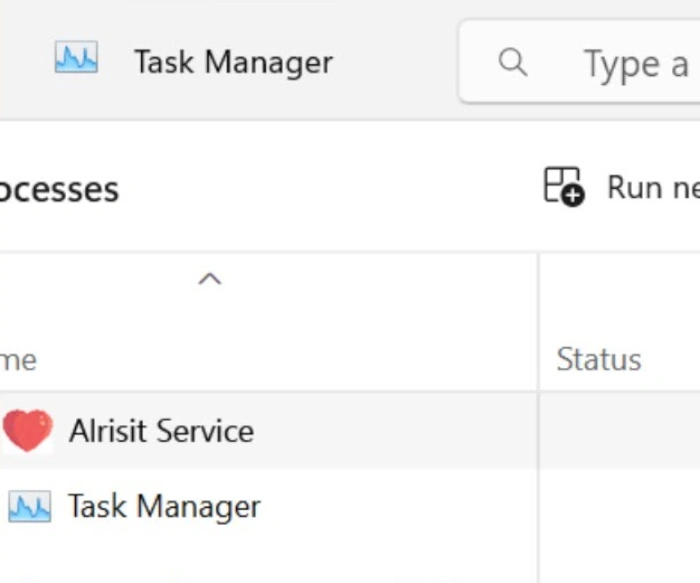Click the Task Manager process list icon
Viewport: 700px width, 583px height.
click(29, 507)
